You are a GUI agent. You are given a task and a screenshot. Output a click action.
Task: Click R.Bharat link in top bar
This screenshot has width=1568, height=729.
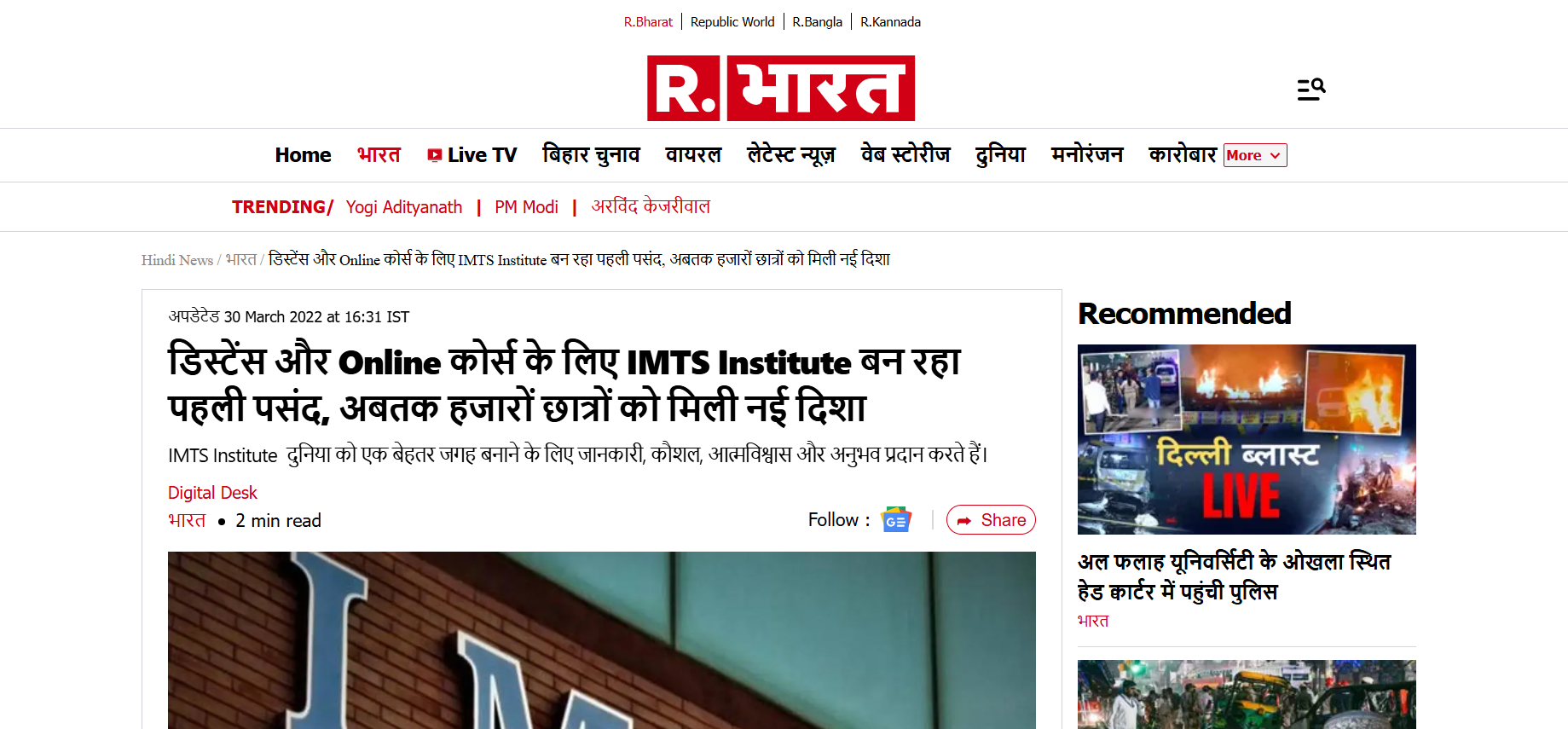pyautogui.click(x=648, y=22)
